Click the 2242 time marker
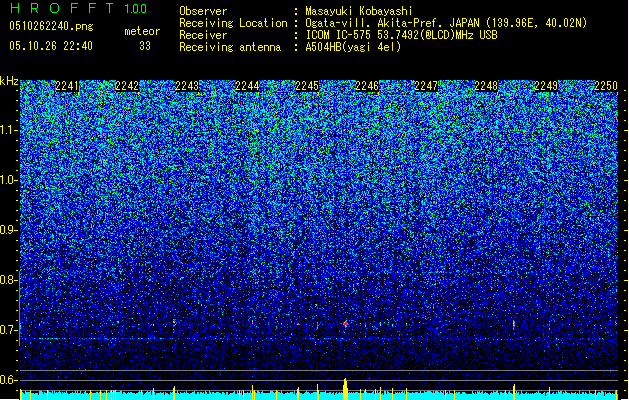This screenshot has width=629, height=400. [127, 86]
